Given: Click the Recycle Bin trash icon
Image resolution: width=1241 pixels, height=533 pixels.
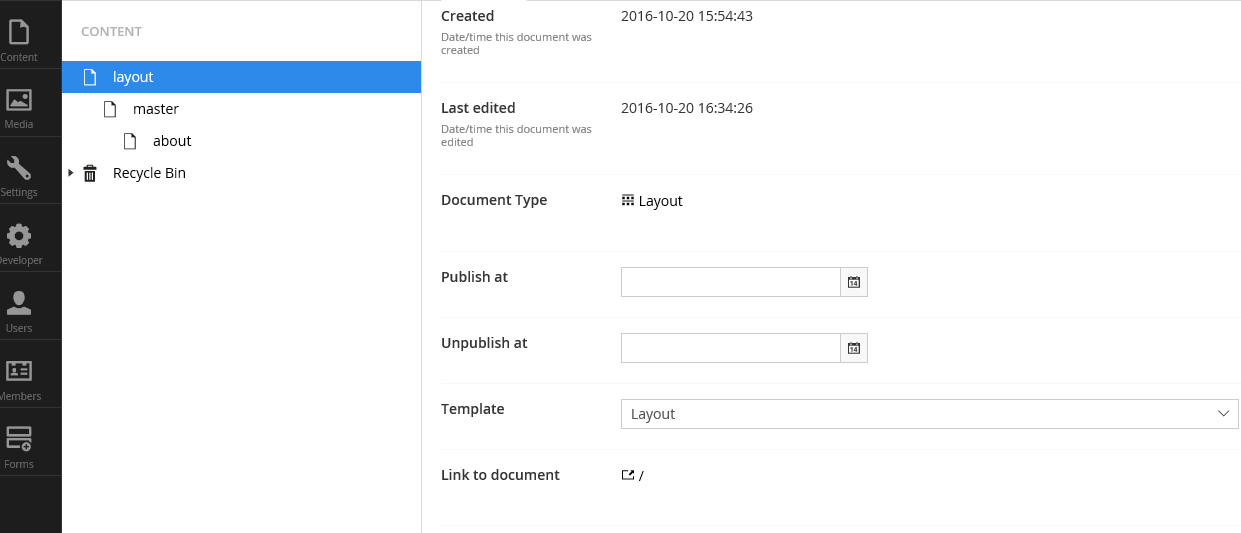Looking at the screenshot, I should coord(90,173).
